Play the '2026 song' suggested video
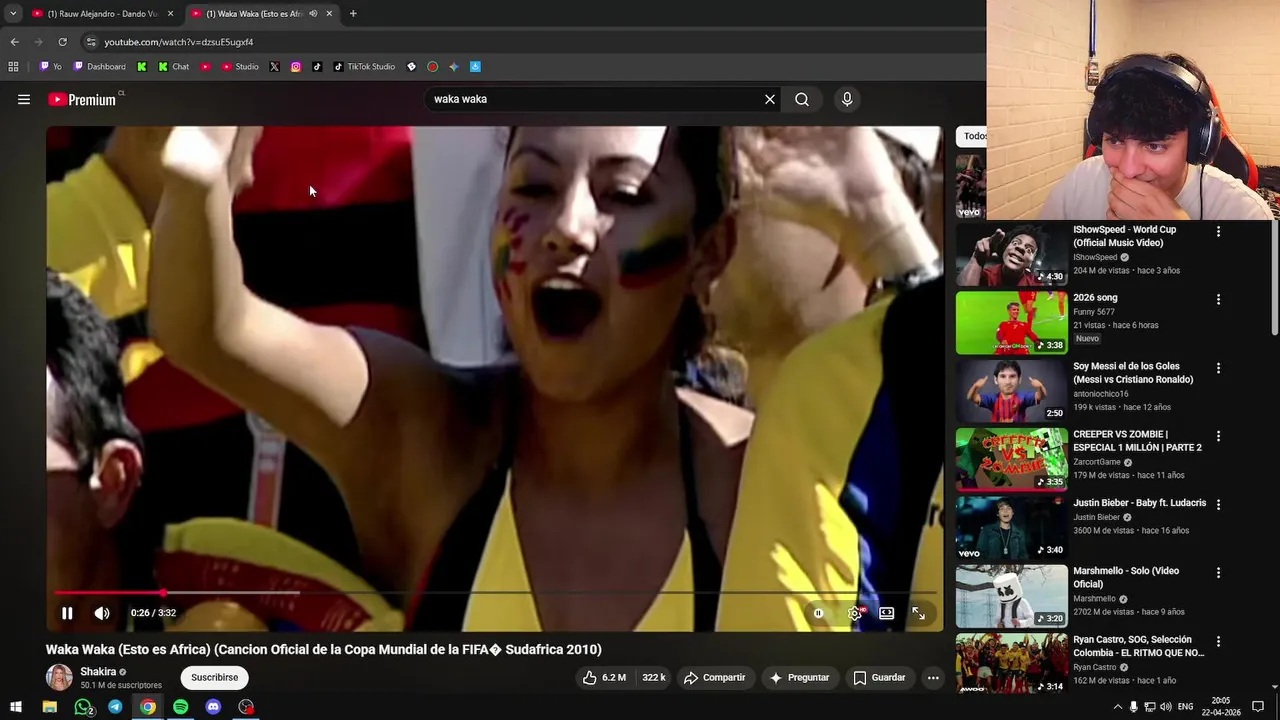This screenshot has height=720, width=1280. coord(1012,323)
